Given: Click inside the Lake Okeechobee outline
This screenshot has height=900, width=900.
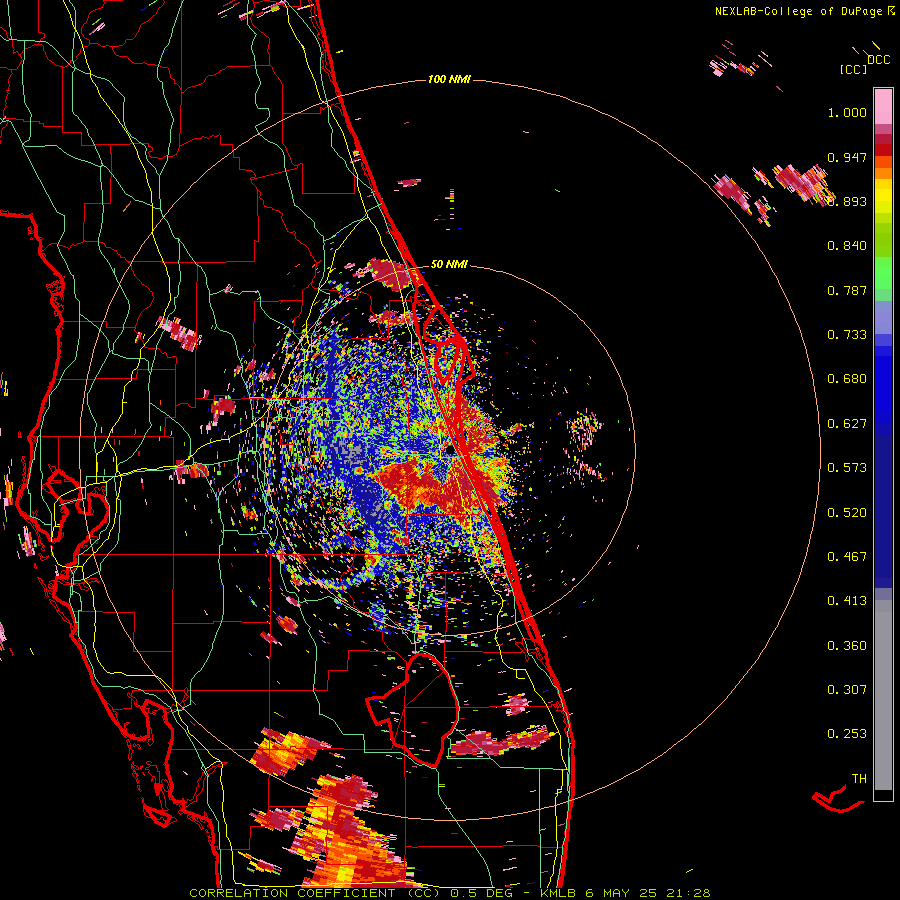Looking at the screenshot, I should [x=424, y=712].
